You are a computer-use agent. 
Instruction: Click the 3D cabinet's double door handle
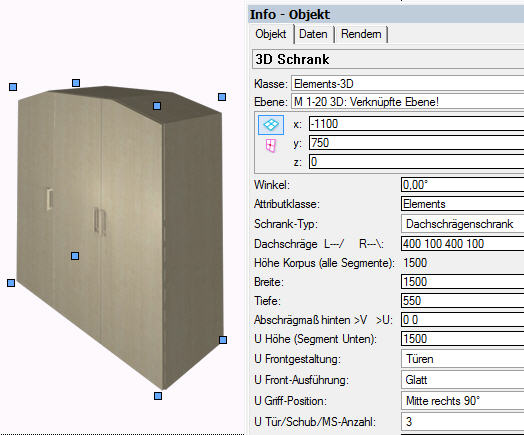click(100, 220)
